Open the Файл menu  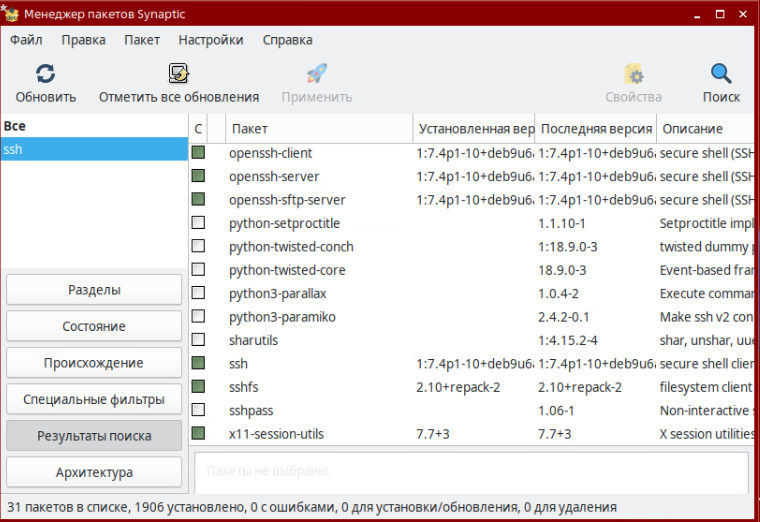pos(26,40)
